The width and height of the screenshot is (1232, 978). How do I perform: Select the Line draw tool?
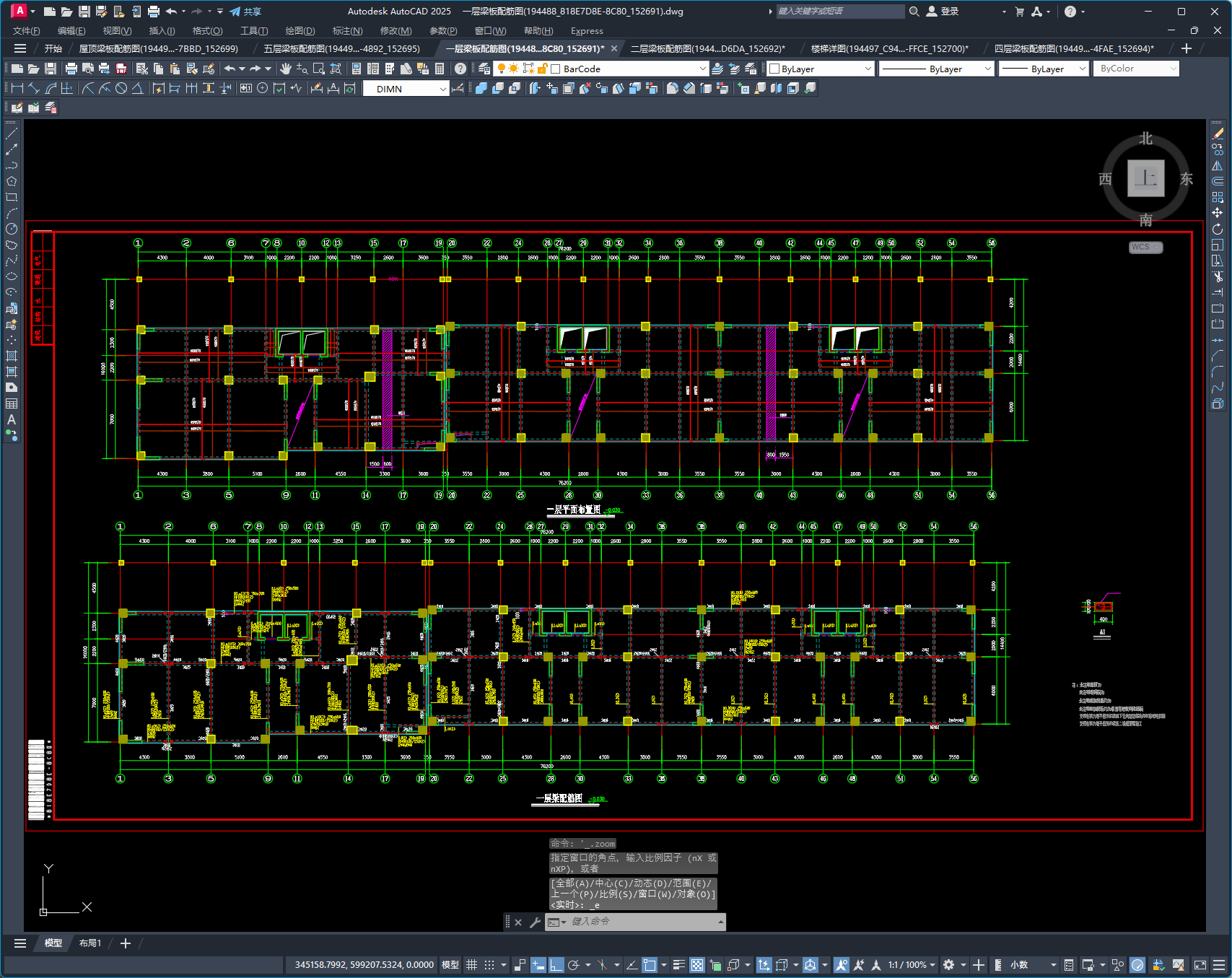tap(12, 134)
